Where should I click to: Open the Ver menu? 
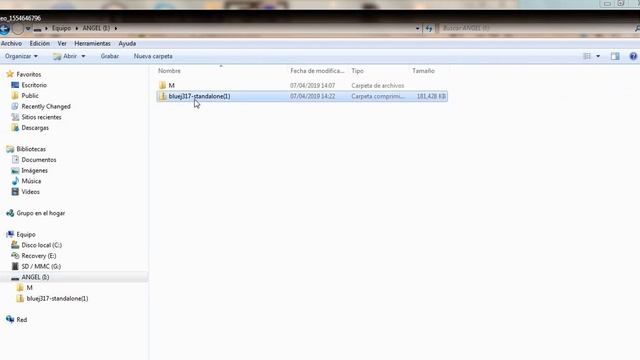point(62,43)
